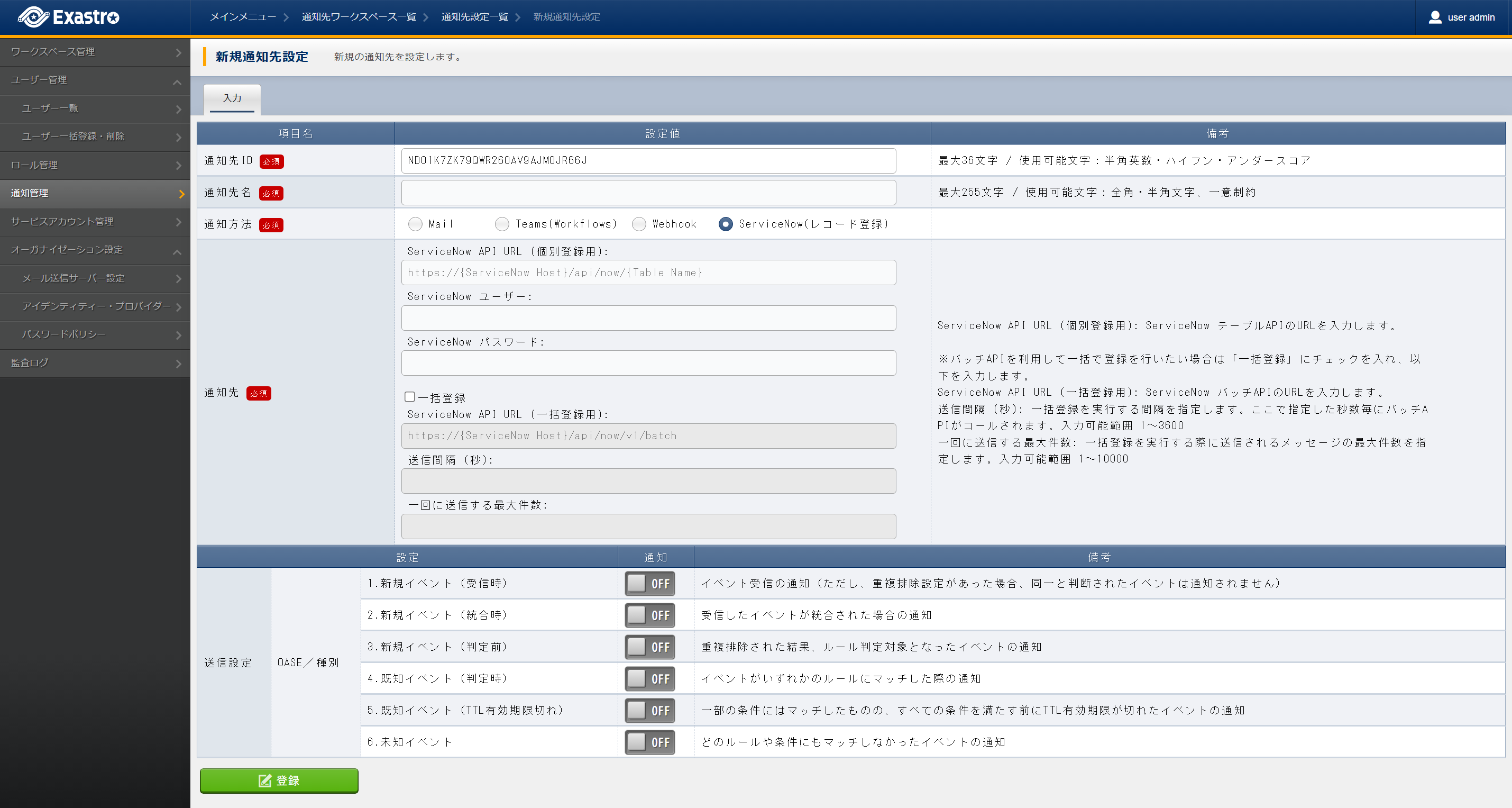Screen dimensions: 1512x808
Task: Open 通知先ワークスペース一覧 breadcrumb link
Action: (x=359, y=17)
